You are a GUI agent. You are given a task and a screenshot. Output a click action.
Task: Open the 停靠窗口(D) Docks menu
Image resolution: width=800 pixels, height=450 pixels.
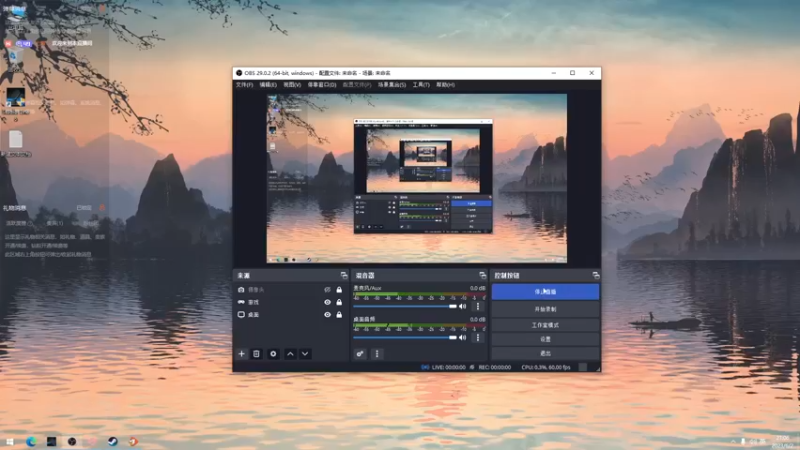[x=322, y=85]
